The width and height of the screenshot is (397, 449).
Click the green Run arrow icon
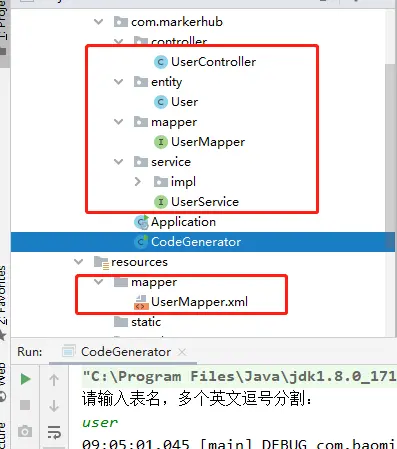[x=25, y=379]
